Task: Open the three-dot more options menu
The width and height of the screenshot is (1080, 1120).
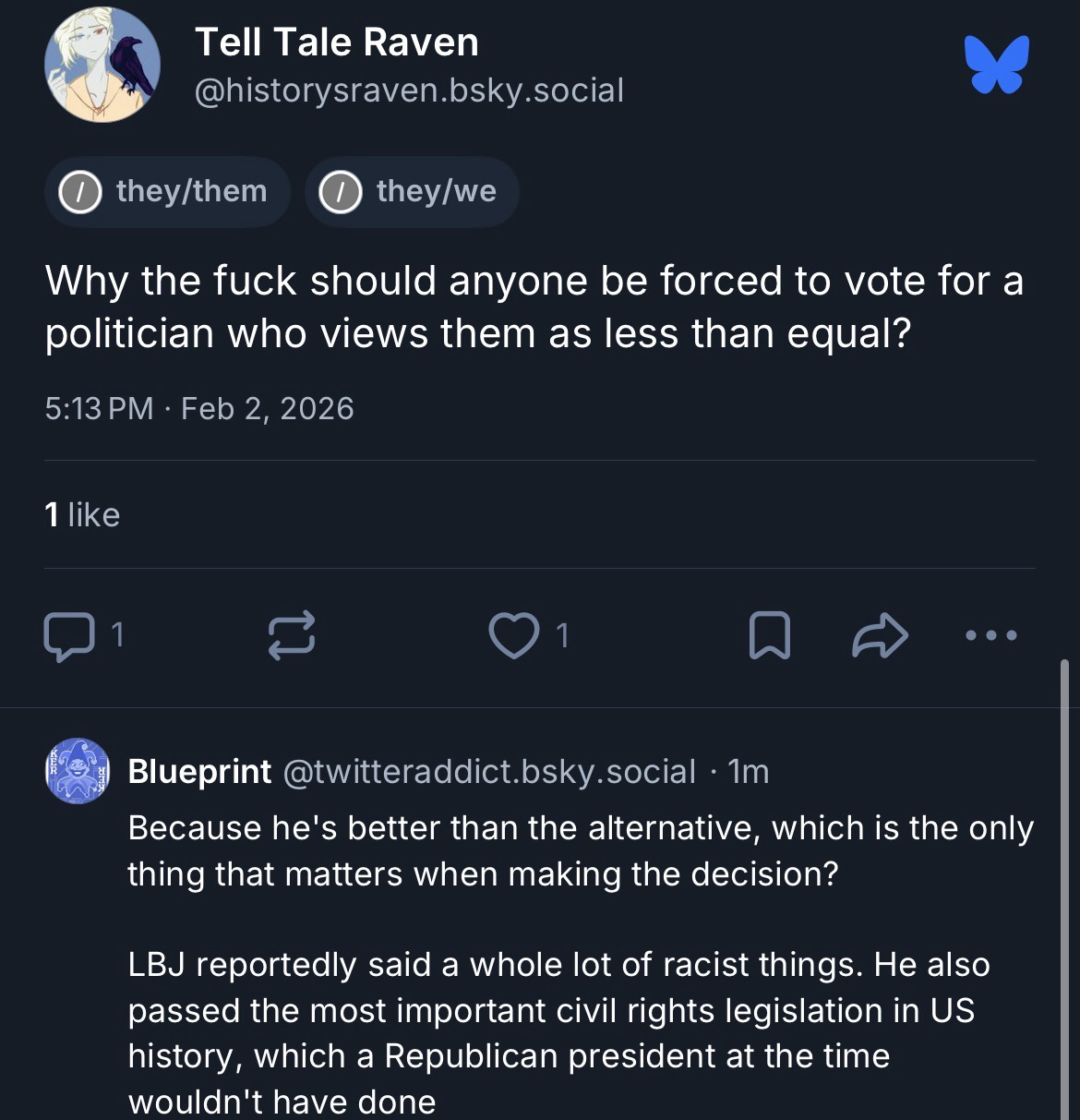Action: [990, 635]
